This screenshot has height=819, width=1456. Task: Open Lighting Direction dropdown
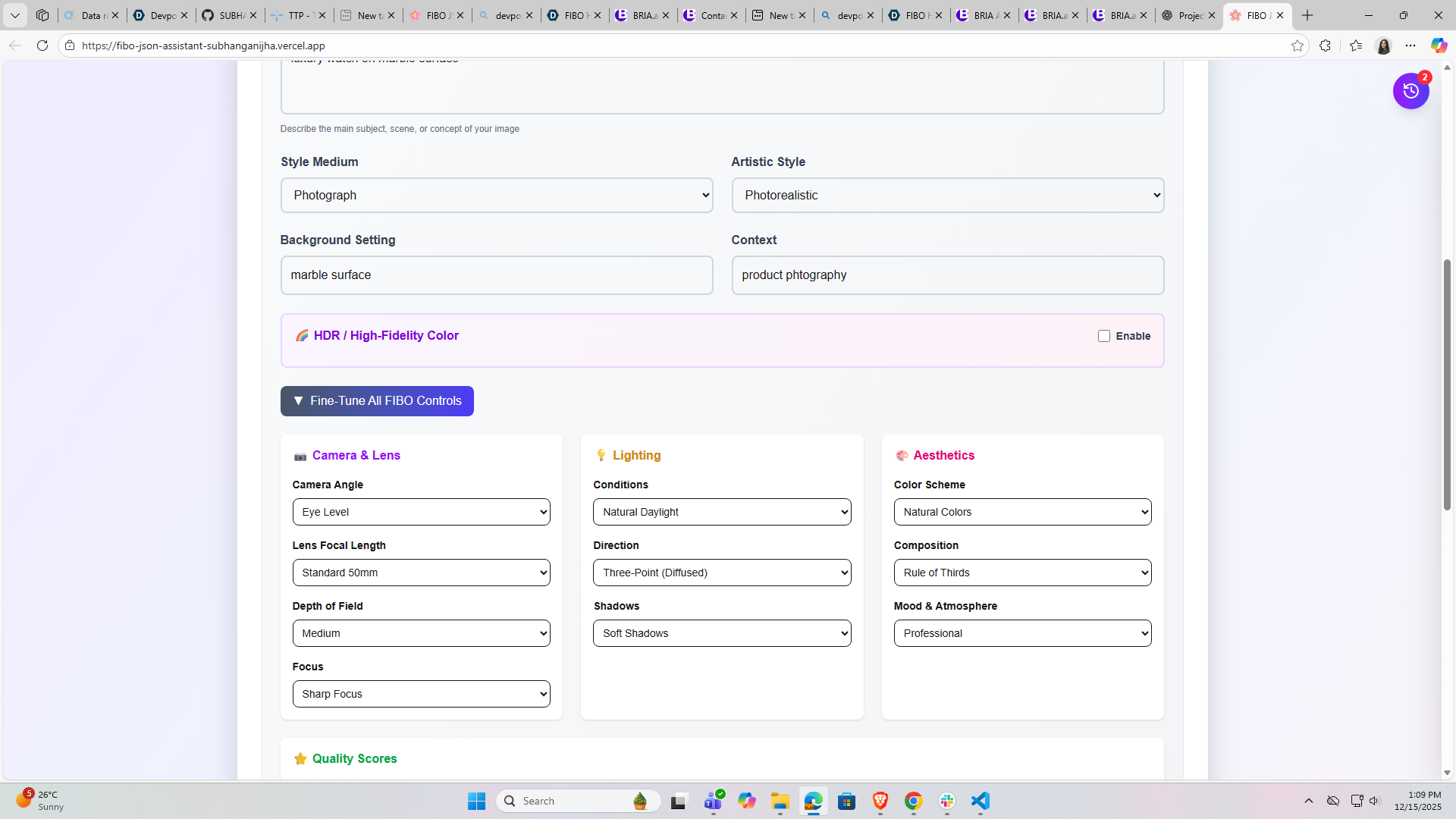pos(721,573)
